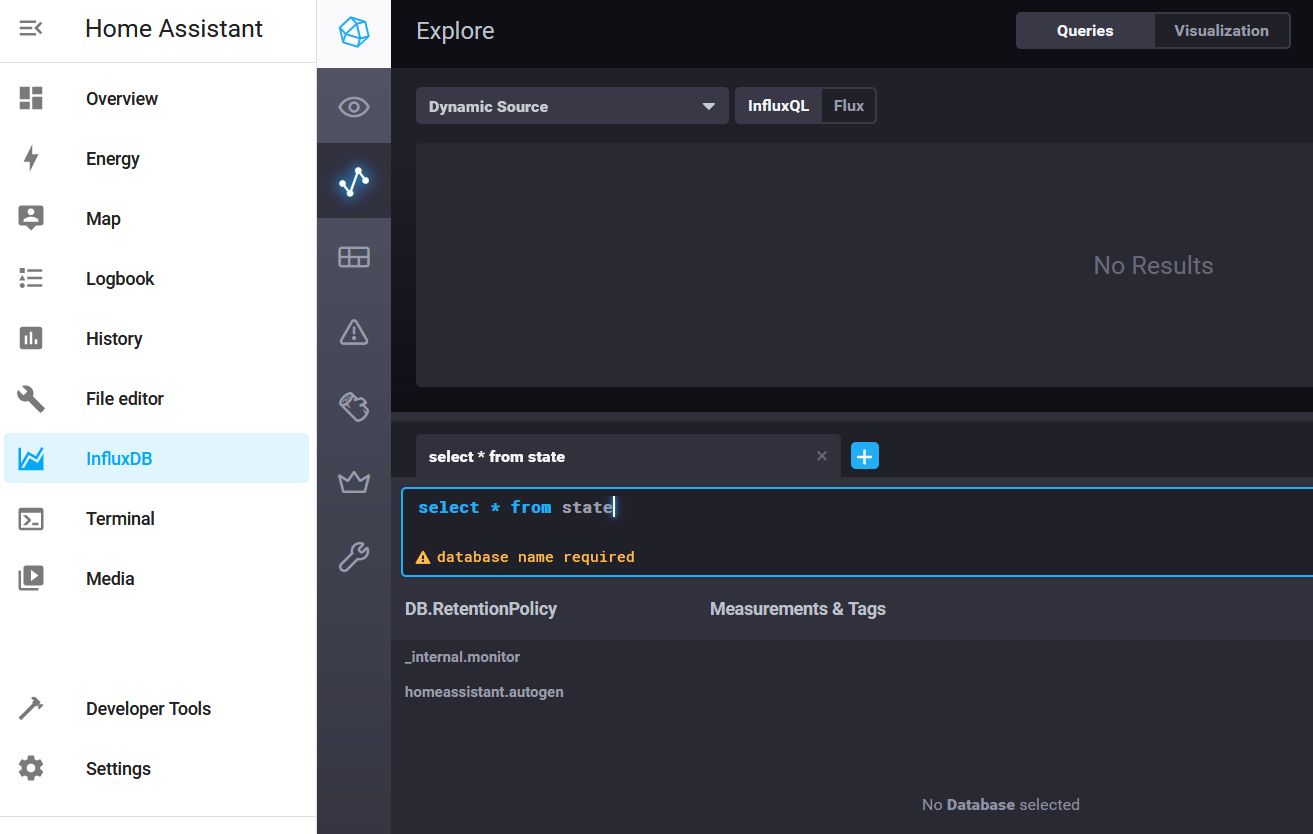Viewport: 1313px width, 834px height.
Task: Open Developer Tools
Action: pyautogui.click(x=148, y=708)
